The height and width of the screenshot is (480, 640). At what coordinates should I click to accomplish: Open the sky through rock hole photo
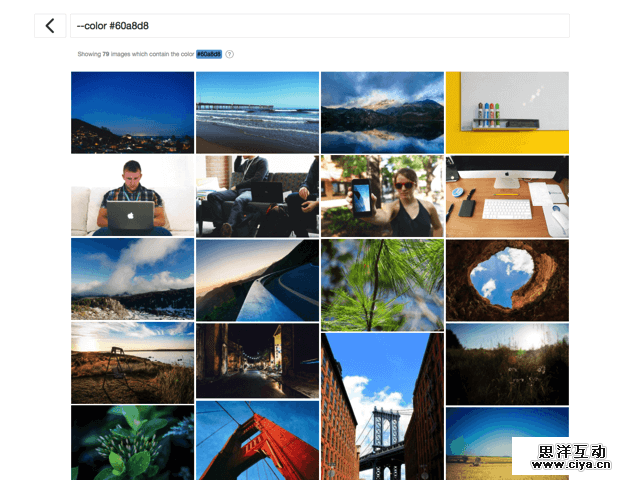507,280
